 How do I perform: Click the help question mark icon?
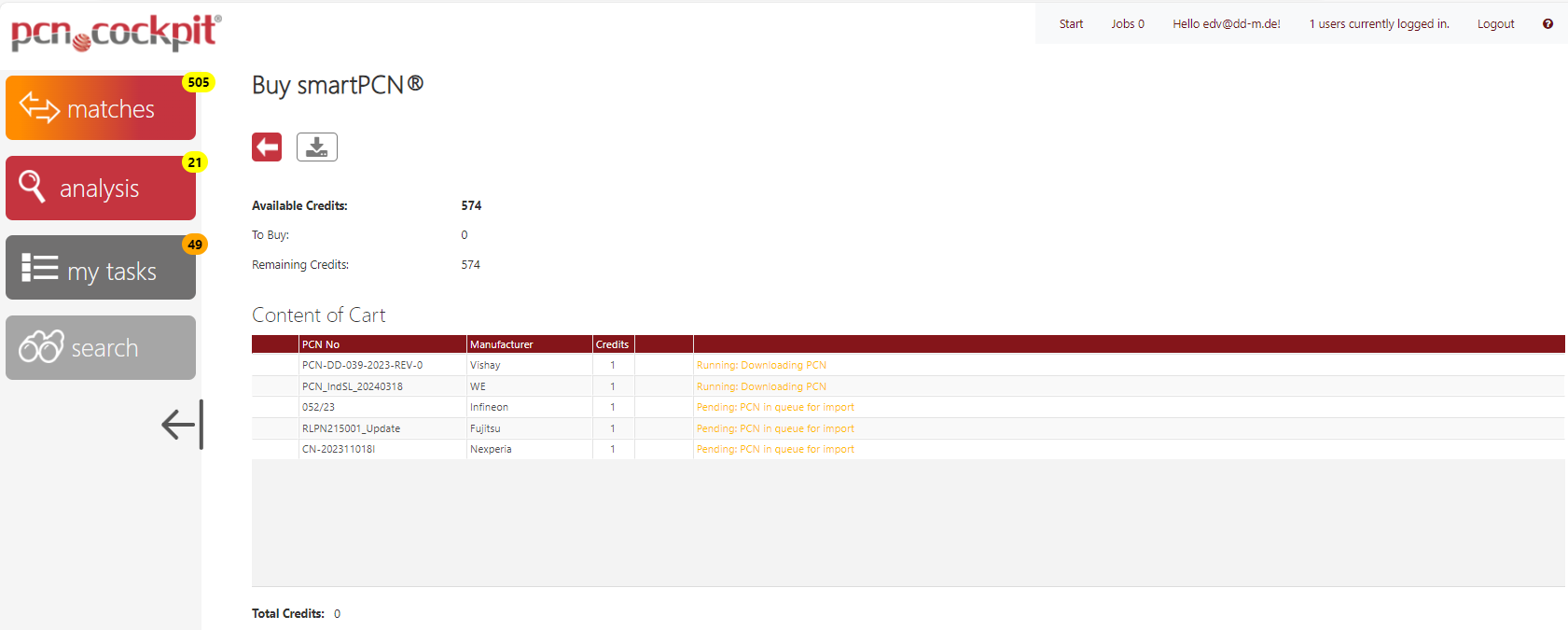(x=1547, y=24)
